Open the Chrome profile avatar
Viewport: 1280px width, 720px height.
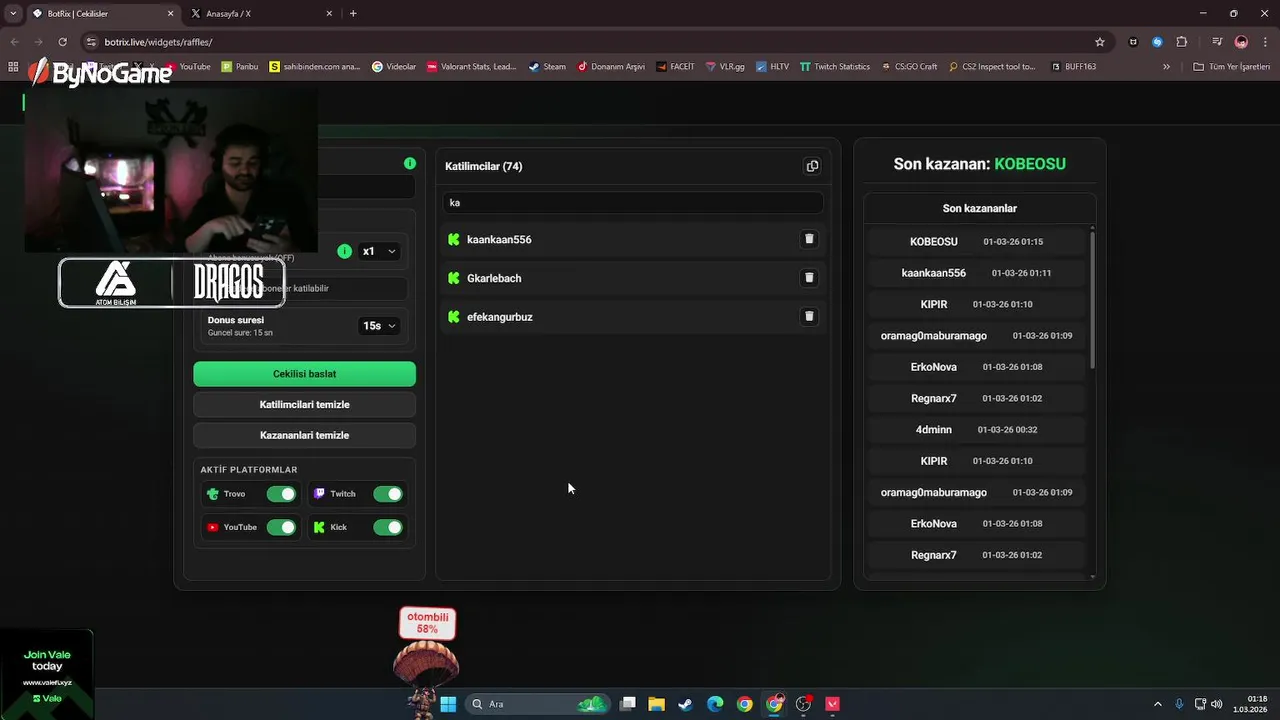click(1241, 42)
